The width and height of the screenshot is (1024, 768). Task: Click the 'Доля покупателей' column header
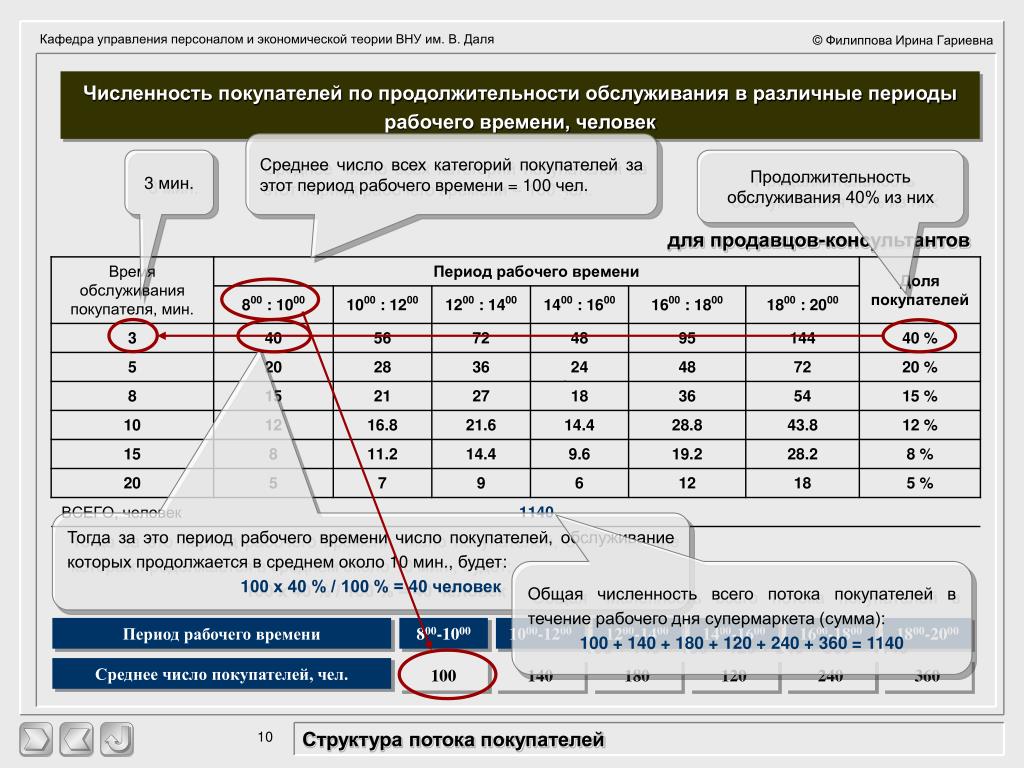[920, 291]
